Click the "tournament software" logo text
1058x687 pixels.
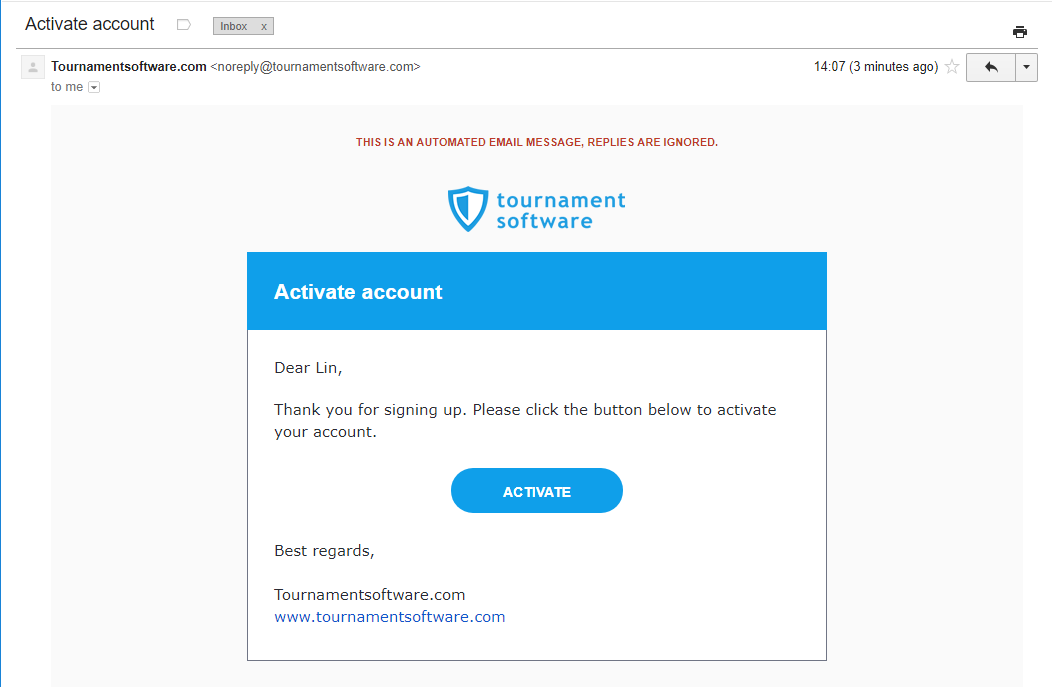[560, 210]
